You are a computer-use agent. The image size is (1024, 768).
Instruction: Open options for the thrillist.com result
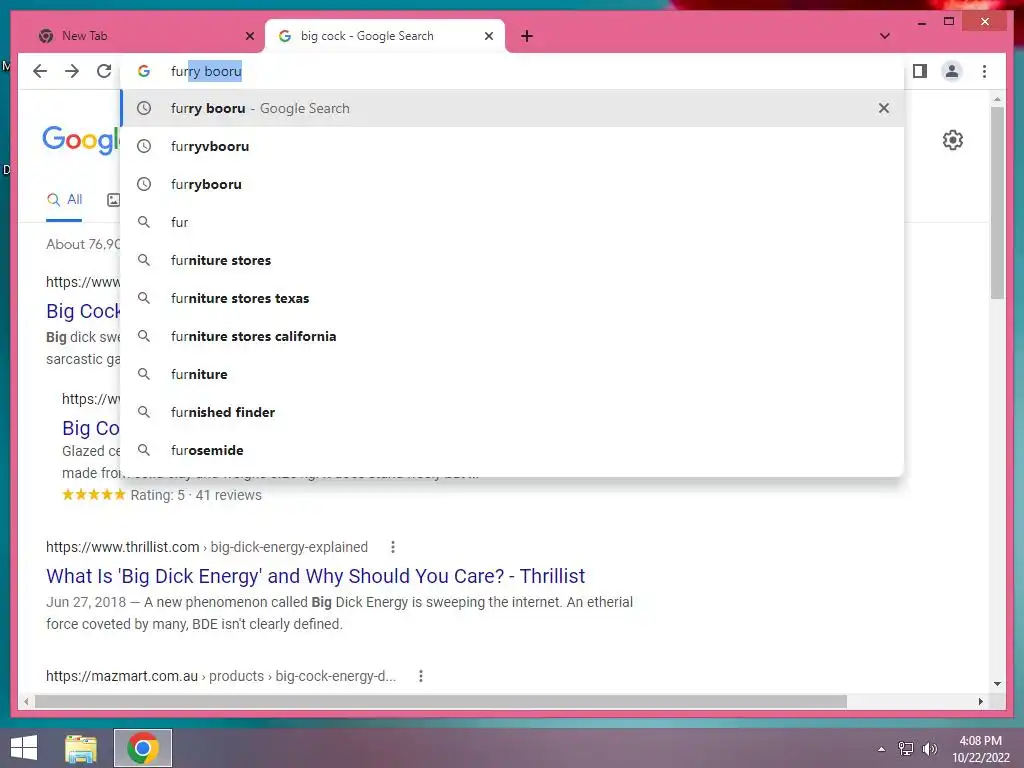pyautogui.click(x=392, y=547)
